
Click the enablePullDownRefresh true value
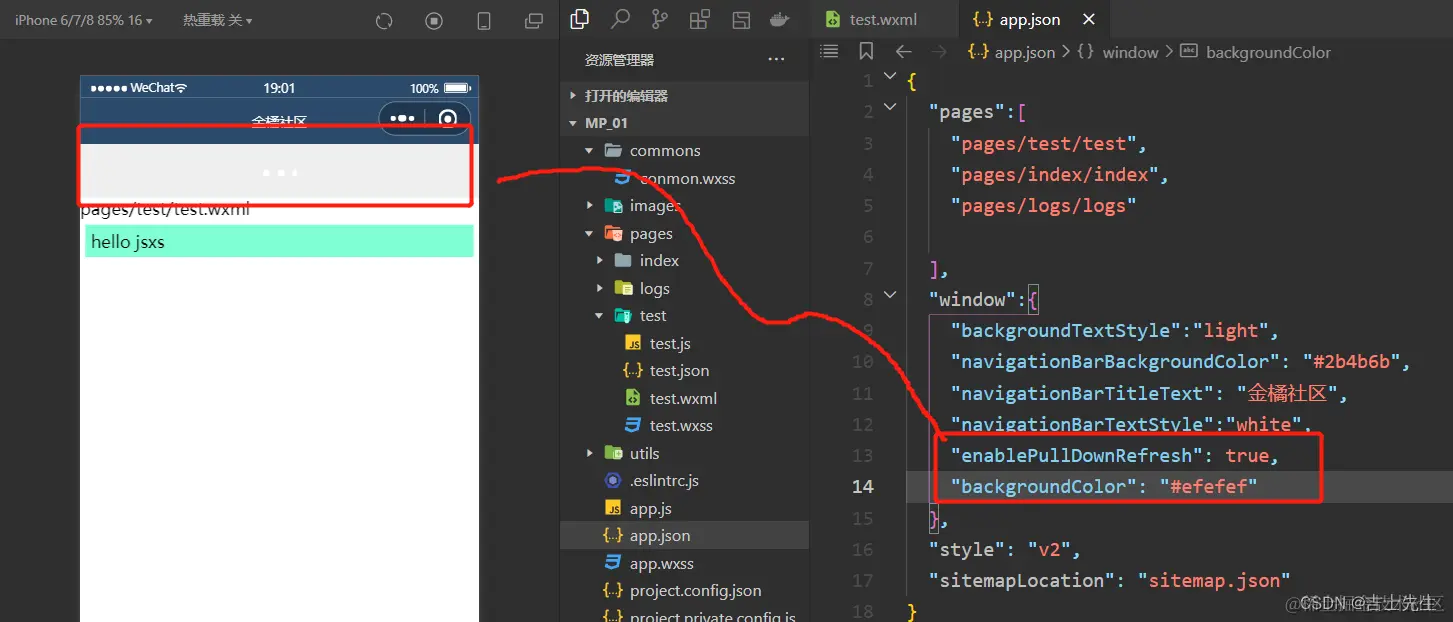[1246, 455]
